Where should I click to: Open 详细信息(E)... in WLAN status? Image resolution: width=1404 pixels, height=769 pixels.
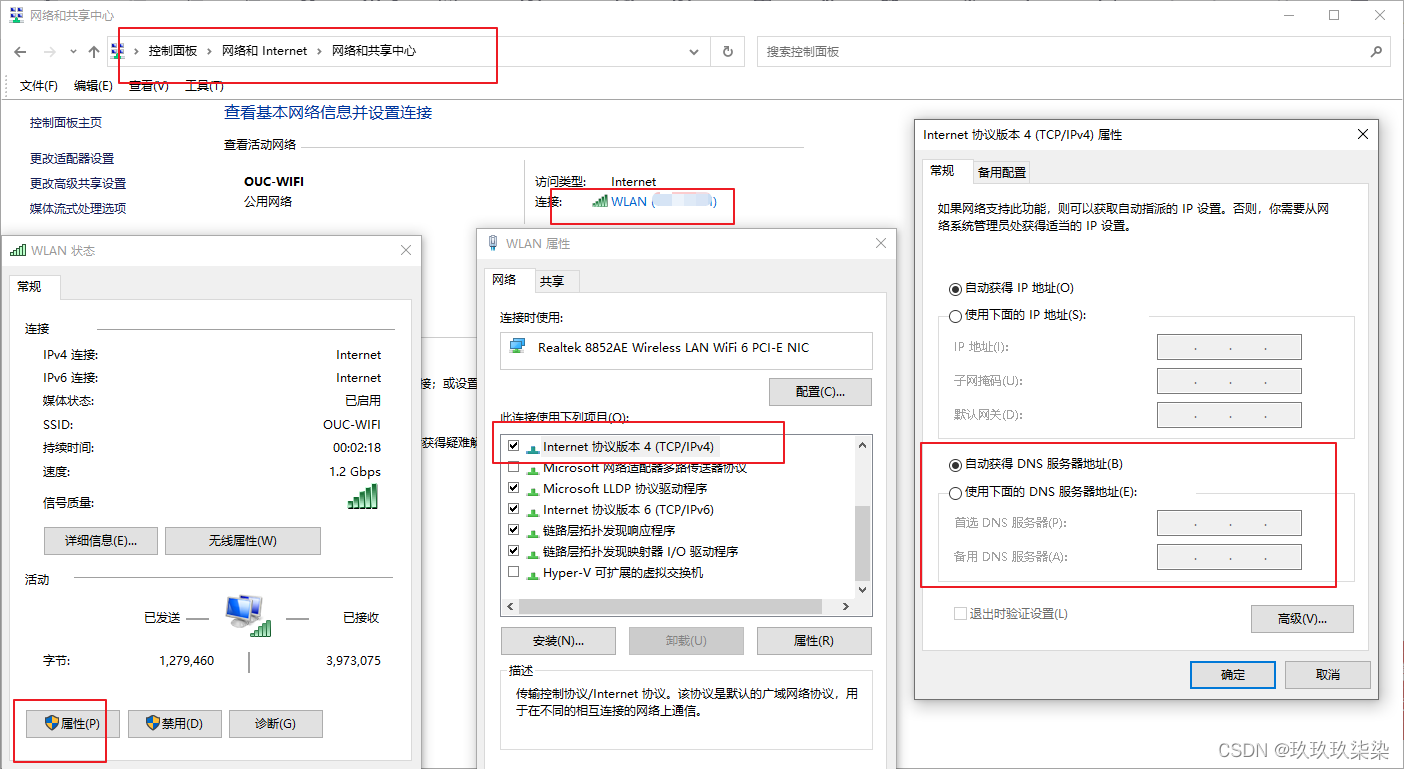pyautogui.click(x=101, y=541)
